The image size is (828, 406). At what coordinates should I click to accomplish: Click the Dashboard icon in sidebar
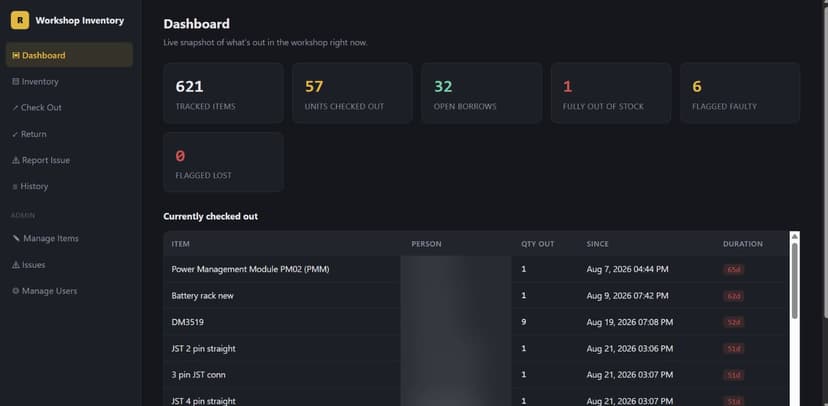(16, 55)
